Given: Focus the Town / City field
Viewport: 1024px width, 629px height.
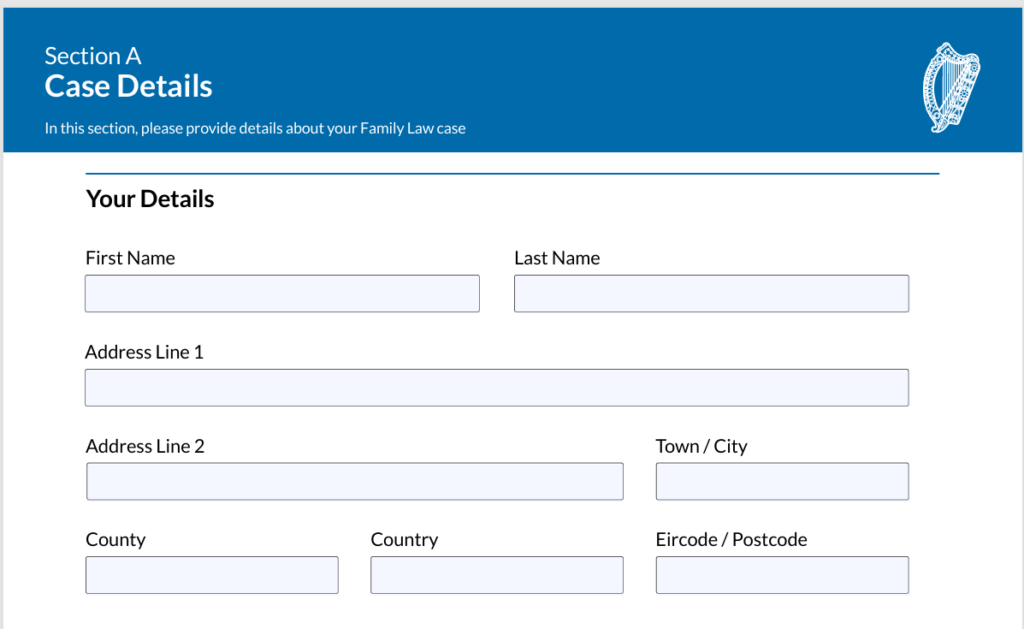Looking at the screenshot, I should pos(782,482).
